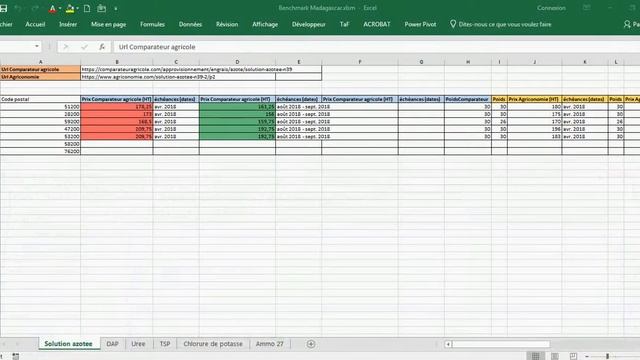Open the fill color dropdown arrow
Image resolution: width=640 pixels, height=360 pixels.
point(78,9)
